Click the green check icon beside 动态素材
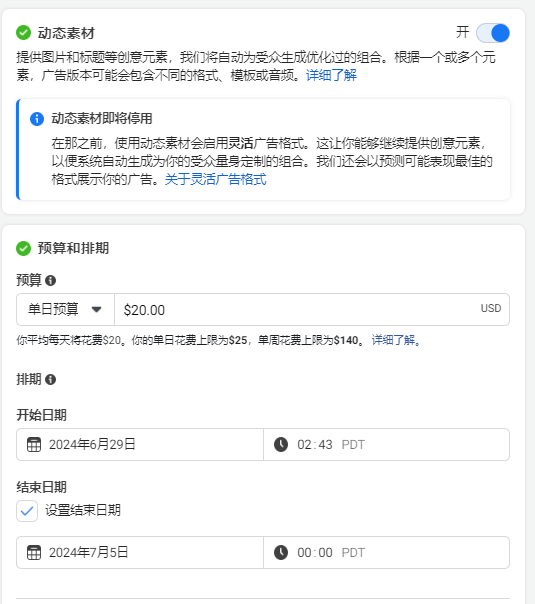535x604 pixels. click(x=23, y=33)
